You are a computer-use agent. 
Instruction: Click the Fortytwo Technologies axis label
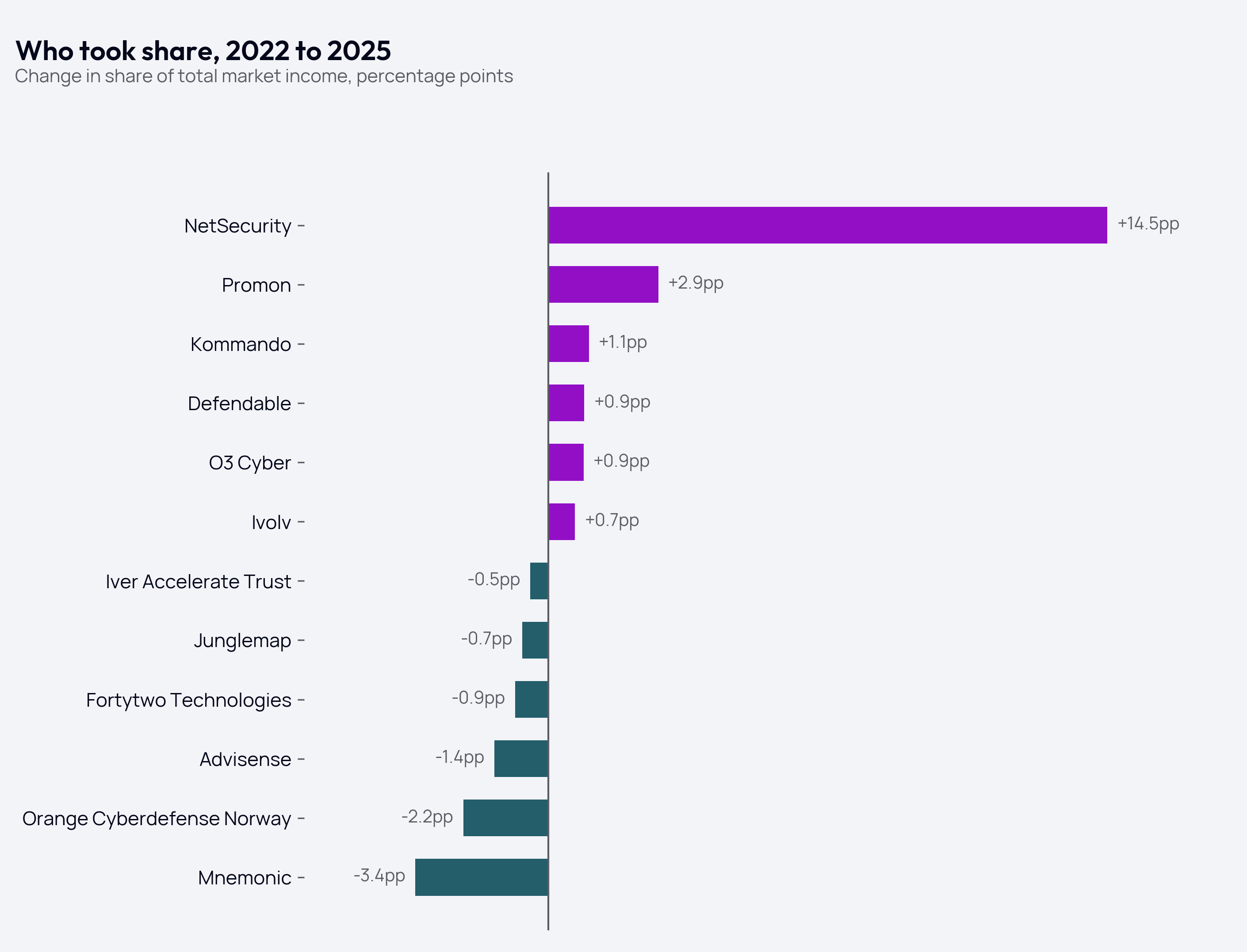coord(189,700)
